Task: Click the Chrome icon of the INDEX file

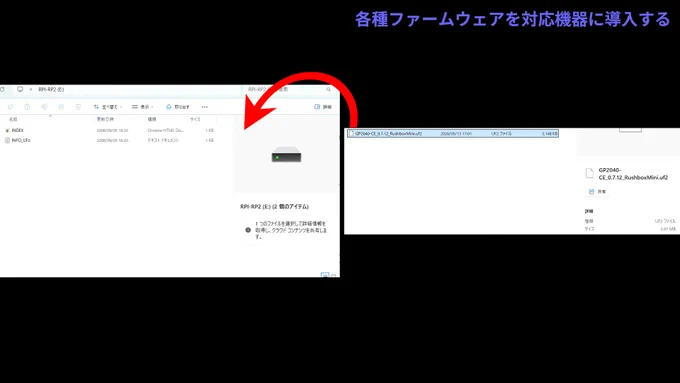Action: click(x=7, y=130)
